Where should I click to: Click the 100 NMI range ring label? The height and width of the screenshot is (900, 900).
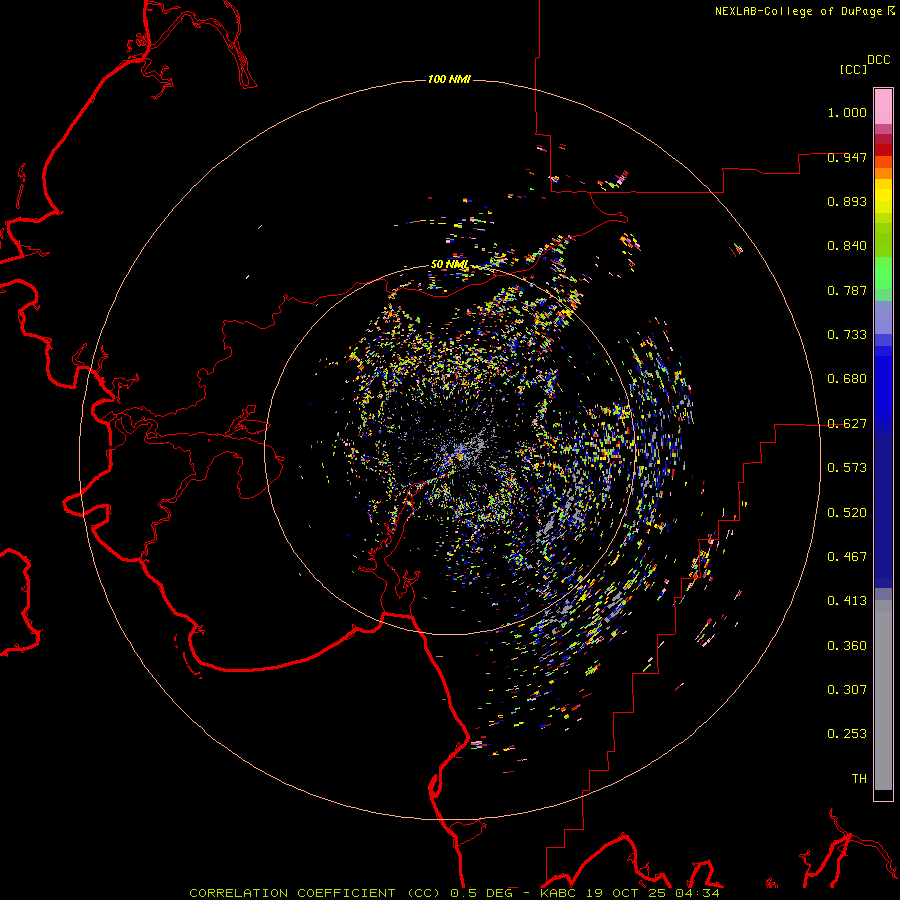coord(449,79)
